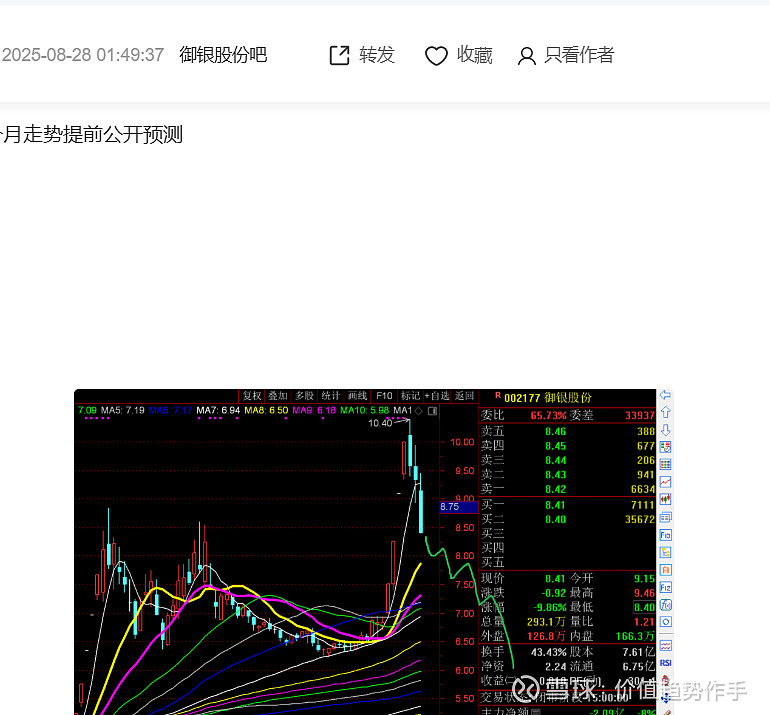Screen dimensions: 770x715
Task: Click the 卖四 8.45 order row
Action: [x=568, y=446]
